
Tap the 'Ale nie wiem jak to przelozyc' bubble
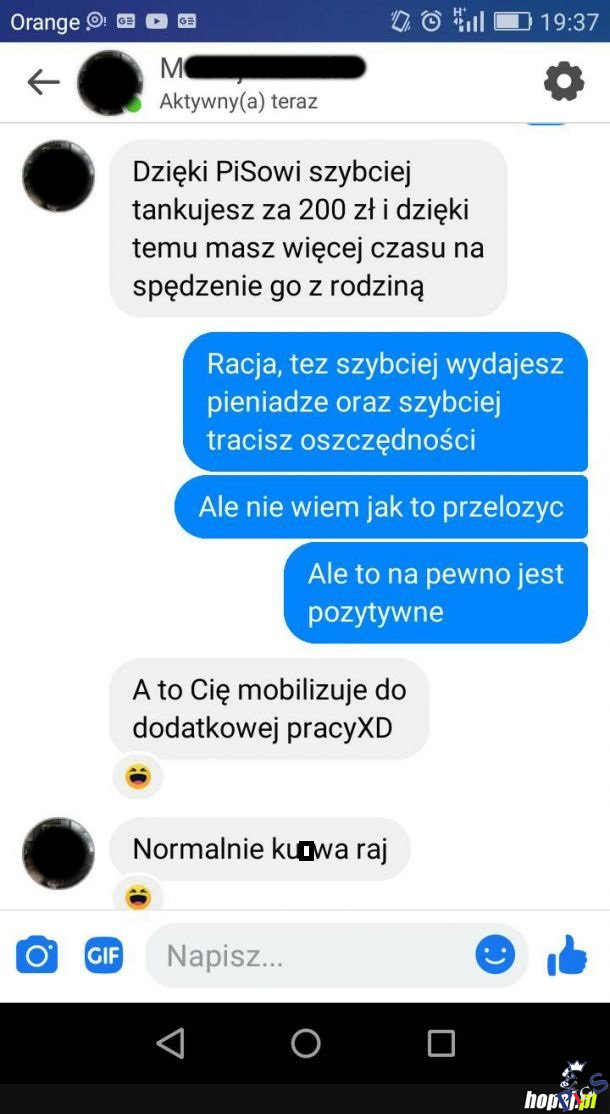[x=381, y=507]
